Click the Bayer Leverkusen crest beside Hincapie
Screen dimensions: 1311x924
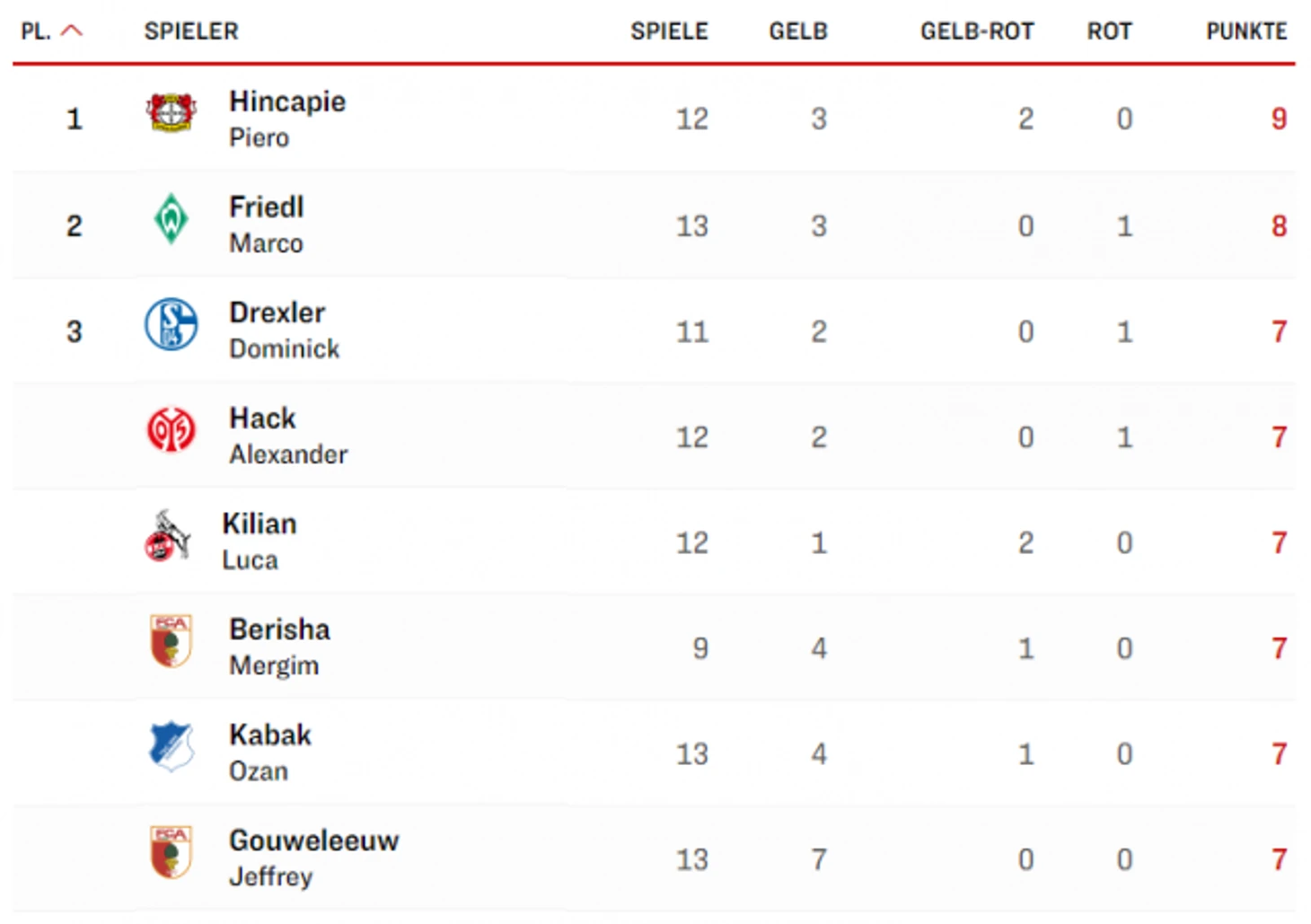(x=171, y=113)
